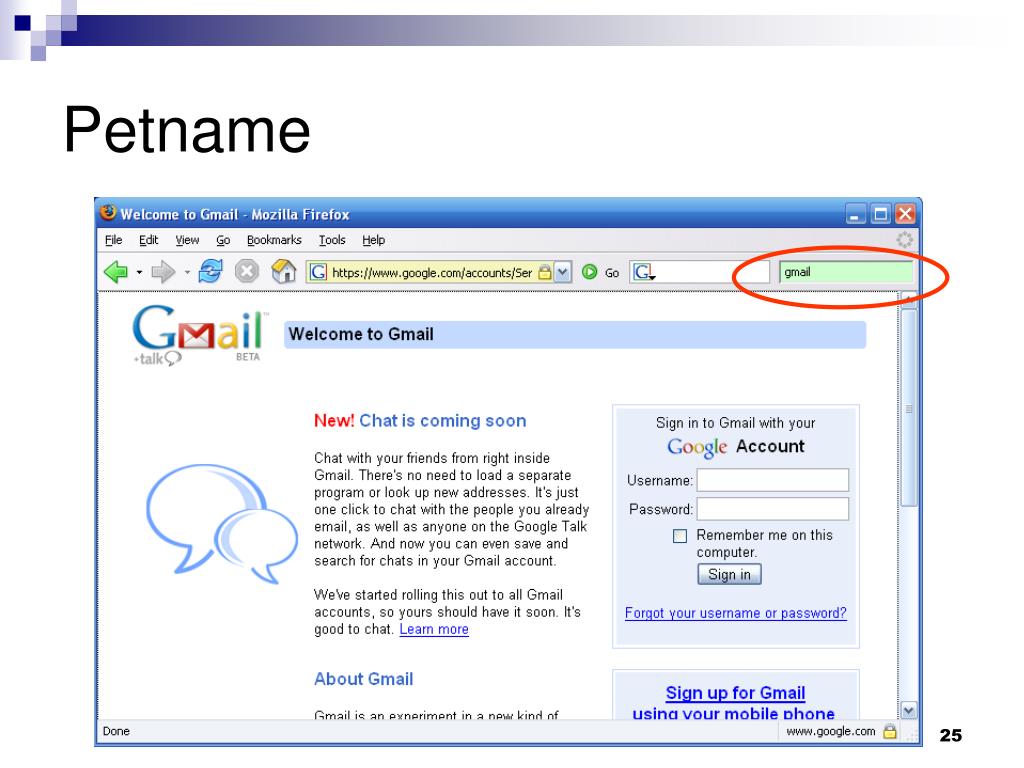Click the Sign in button
Viewport: 1024px width, 768px height.
729,575
